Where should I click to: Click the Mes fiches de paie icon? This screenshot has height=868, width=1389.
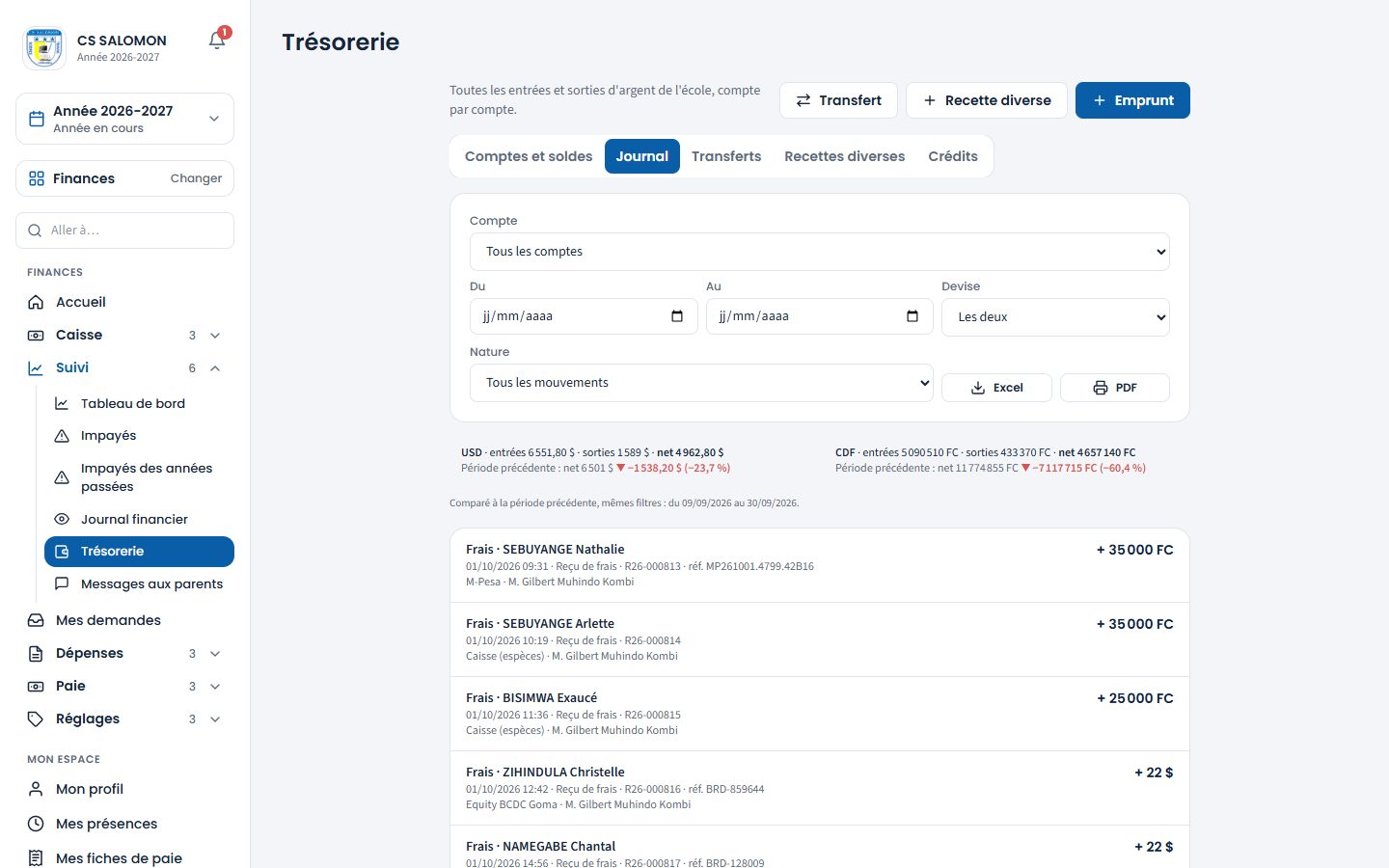click(36, 858)
